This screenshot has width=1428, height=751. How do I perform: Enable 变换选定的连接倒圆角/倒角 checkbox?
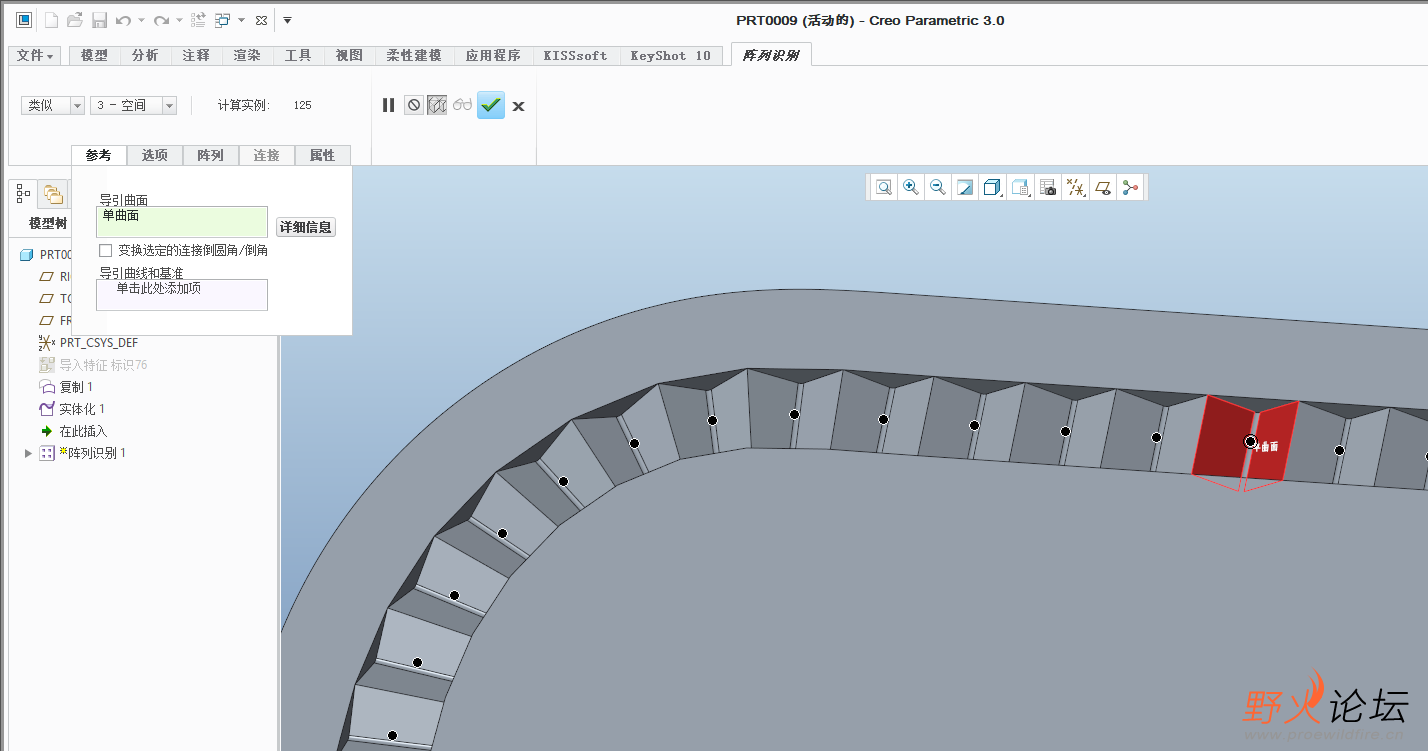point(106,251)
